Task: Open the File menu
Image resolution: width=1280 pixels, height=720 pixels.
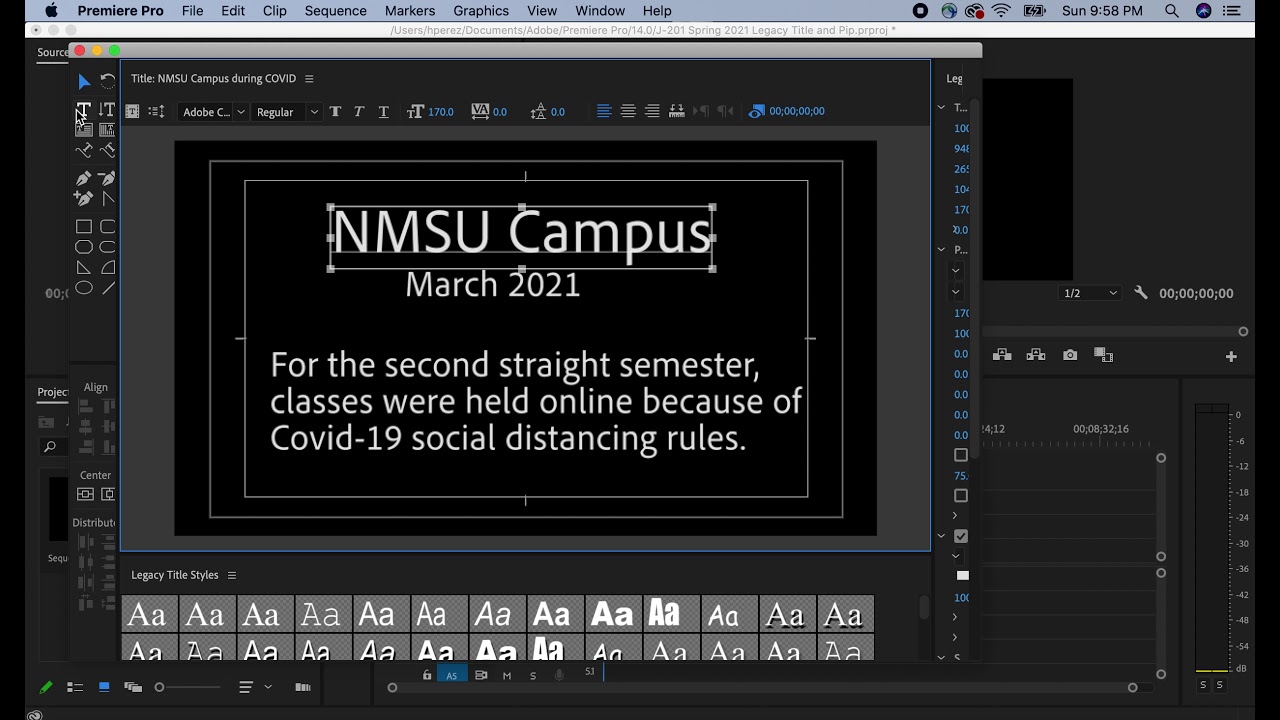Action: [192, 11]
